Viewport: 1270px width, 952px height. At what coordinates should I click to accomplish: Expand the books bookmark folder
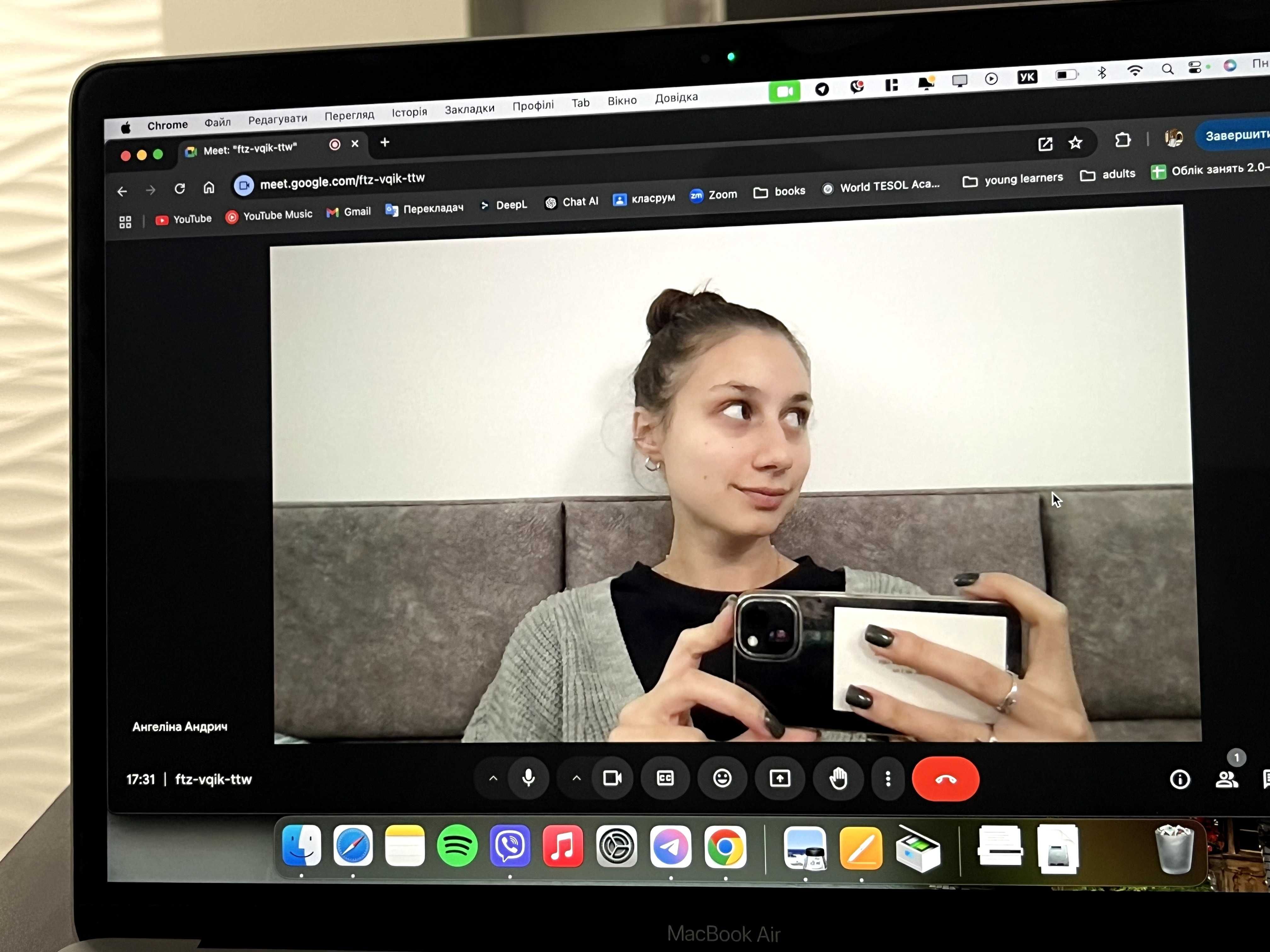pyautogui.click(x=779, y=192)
